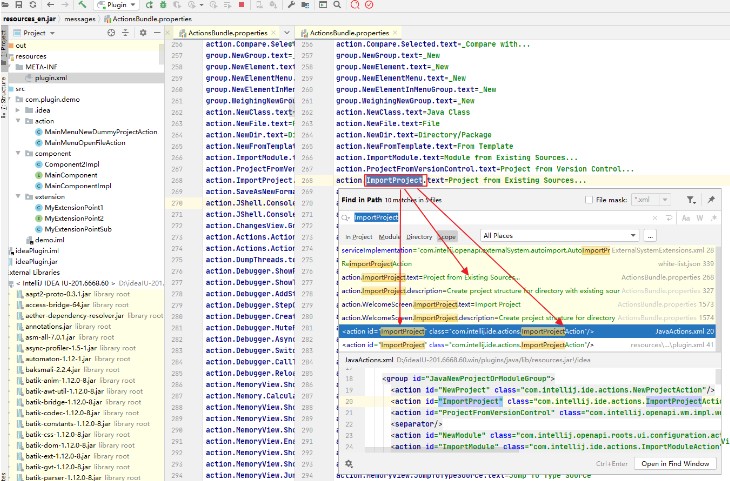This screenshot has width=730, height=481.
Task: Select the white-list.json 330 search result
Action: 527,264
